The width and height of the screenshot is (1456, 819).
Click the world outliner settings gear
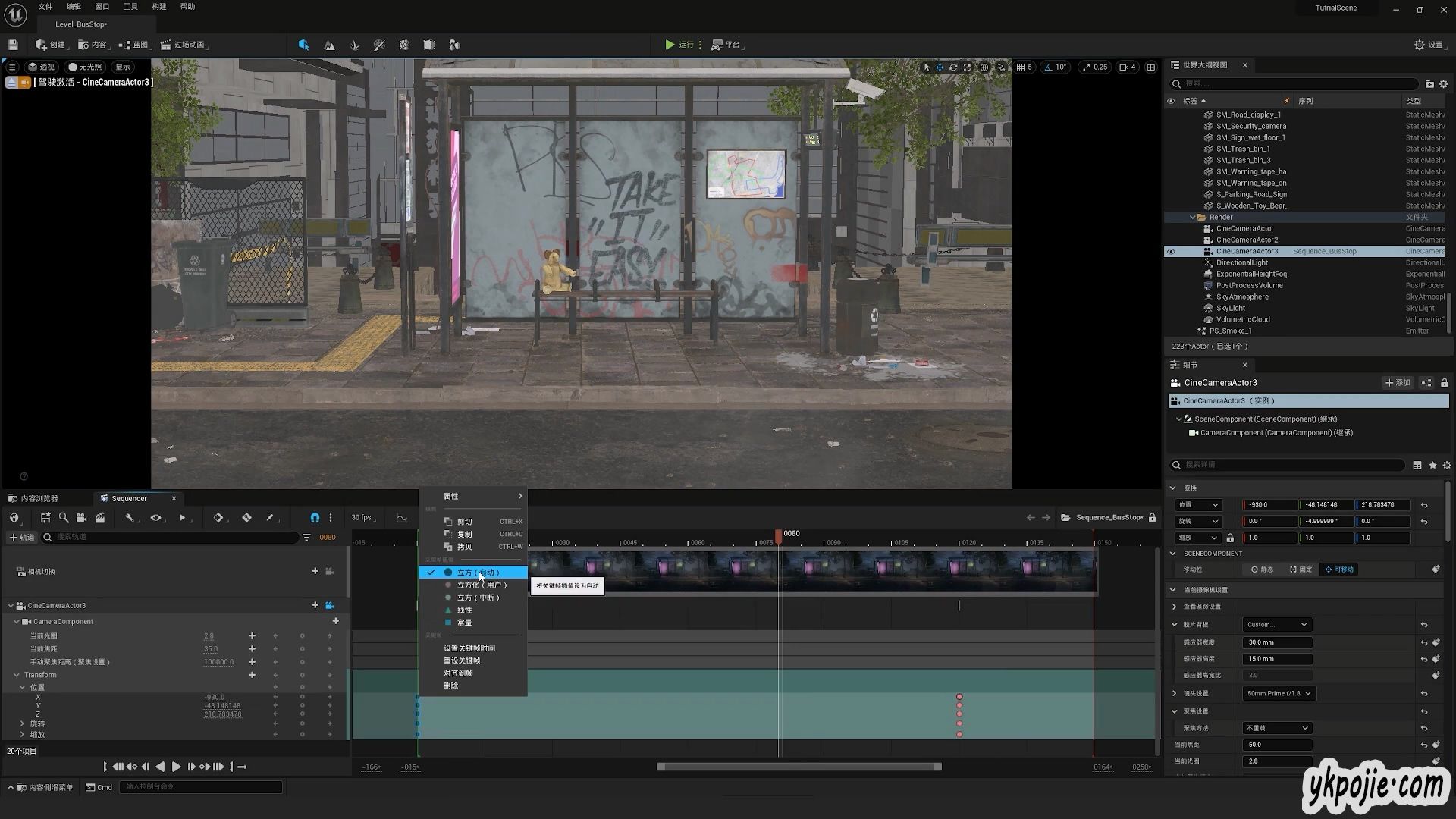coord(1444,84)
